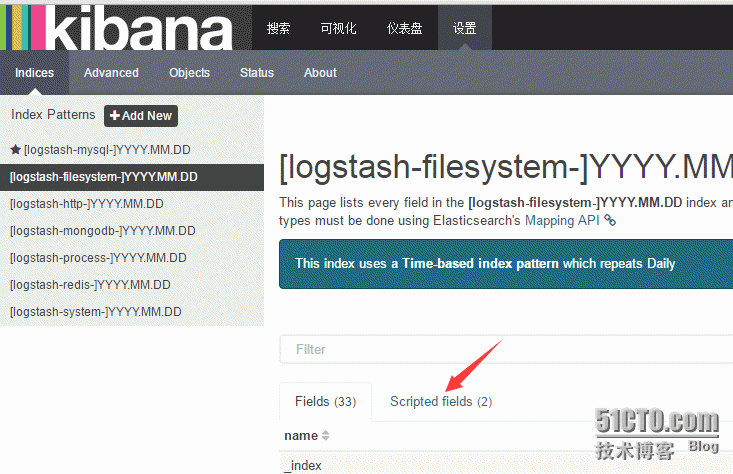Sort fields by the name column arrows

[325, 435]
